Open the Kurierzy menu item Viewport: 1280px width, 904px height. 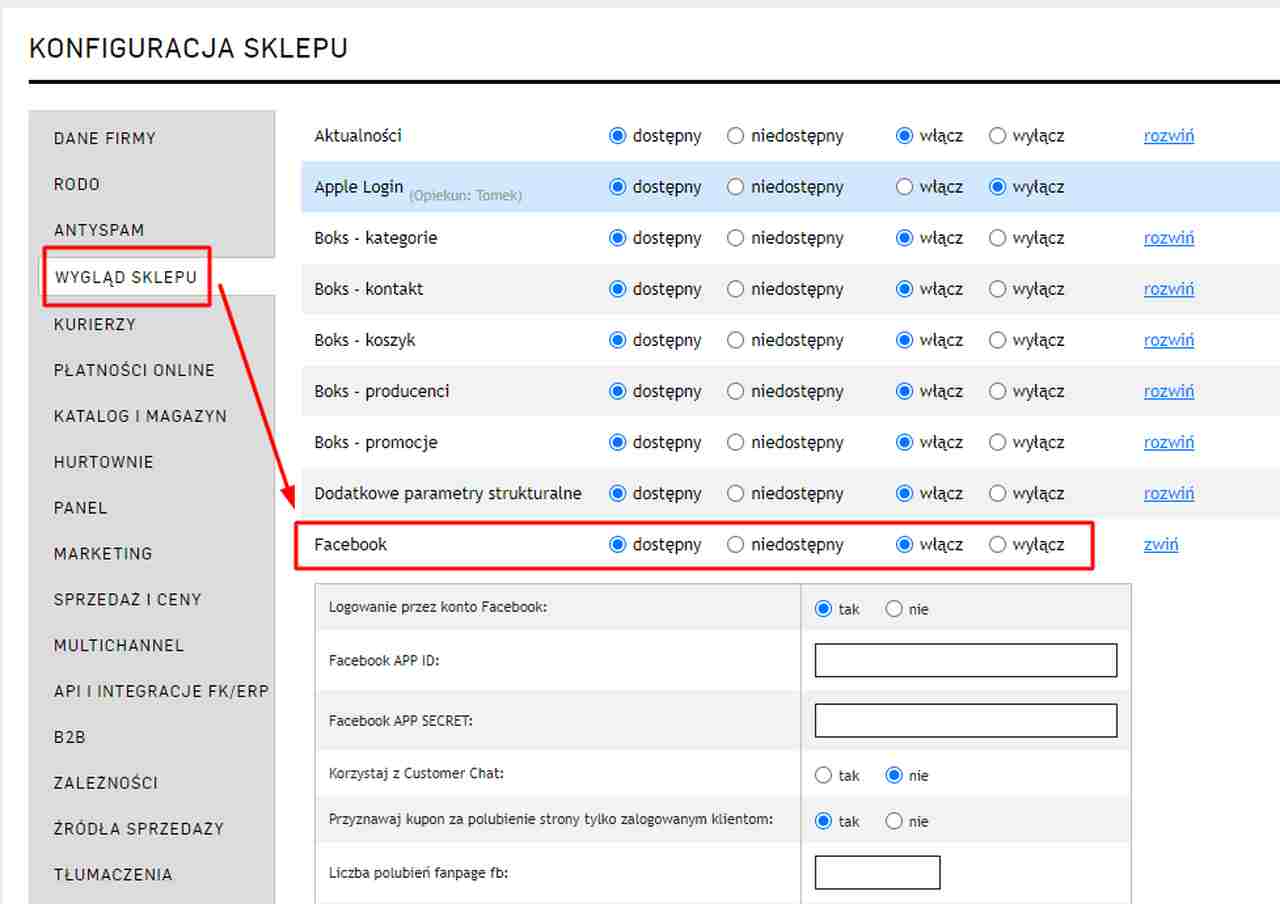pyautogui.click(x=95, y=324)
